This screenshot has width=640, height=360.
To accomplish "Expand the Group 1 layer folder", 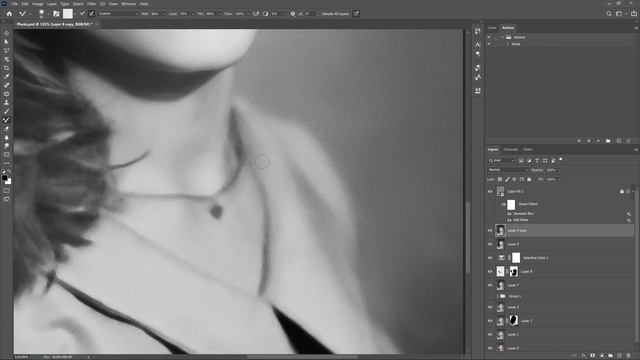I will coord(498,296).
